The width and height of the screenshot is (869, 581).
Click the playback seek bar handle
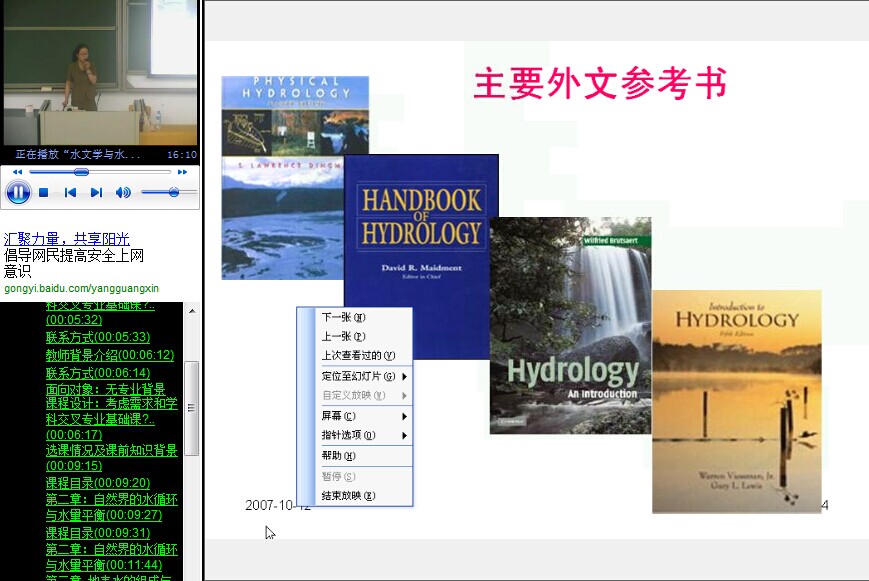tap(81, 172)
